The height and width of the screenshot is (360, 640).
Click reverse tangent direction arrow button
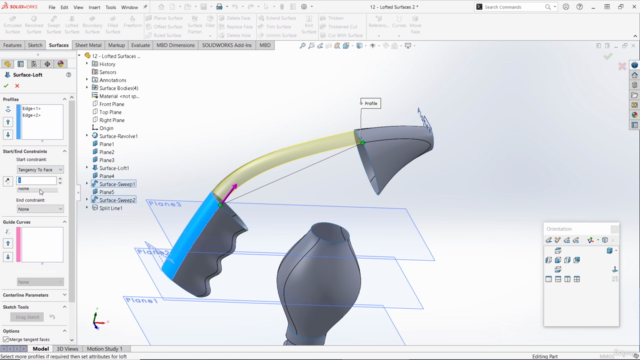(7, 181)
